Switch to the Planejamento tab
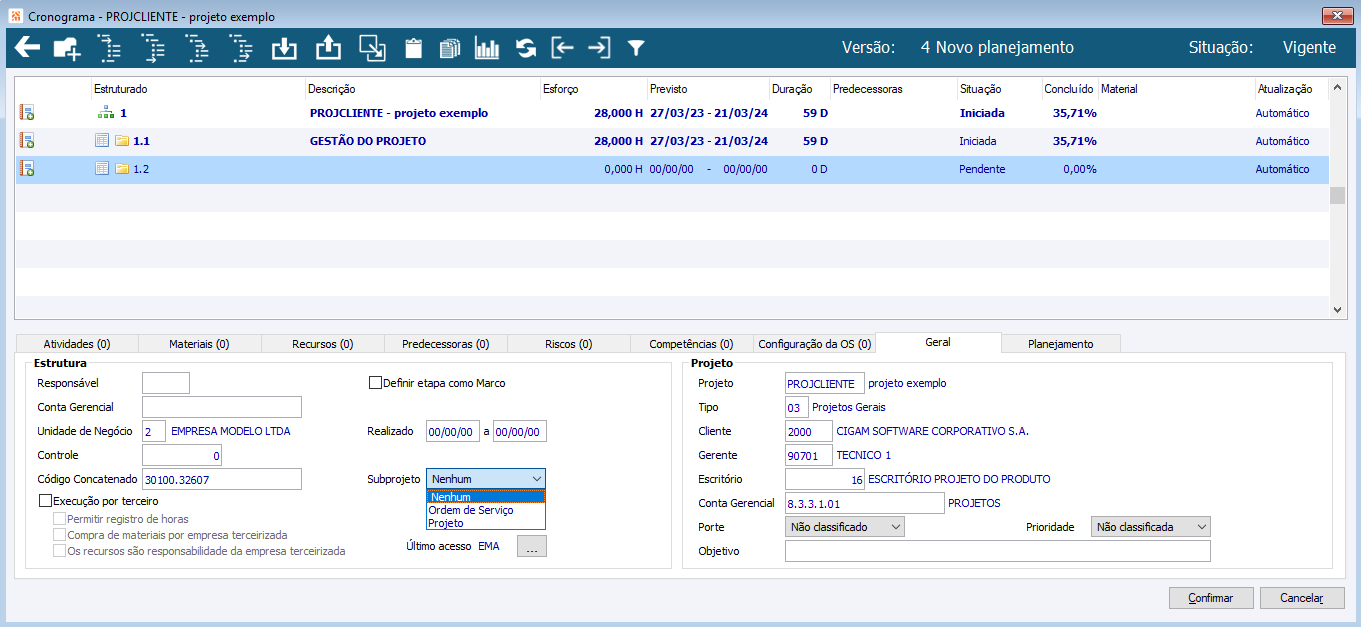1361x627 pixels. pos(1061,344)
